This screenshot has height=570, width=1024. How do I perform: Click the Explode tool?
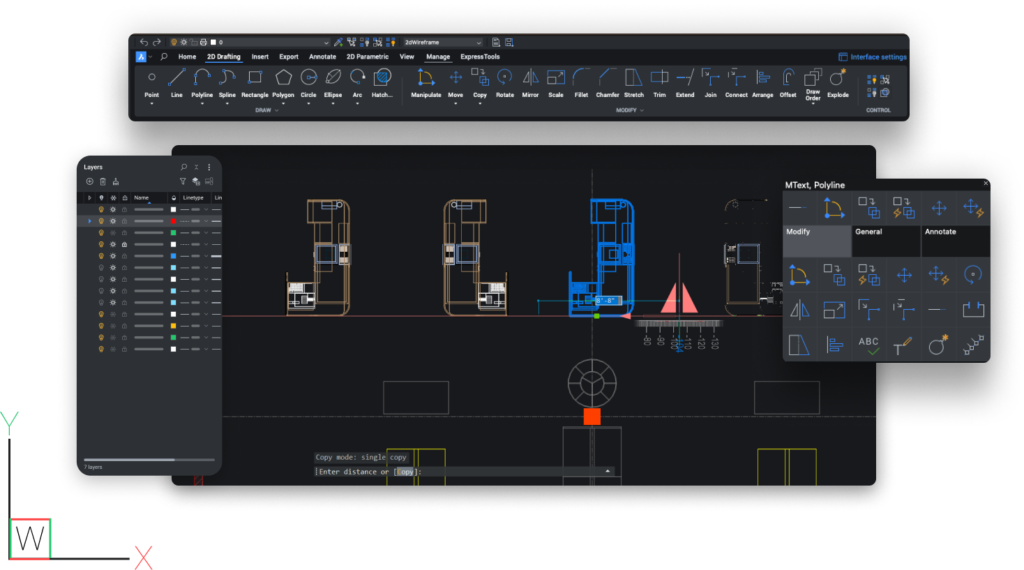point(838,78)
